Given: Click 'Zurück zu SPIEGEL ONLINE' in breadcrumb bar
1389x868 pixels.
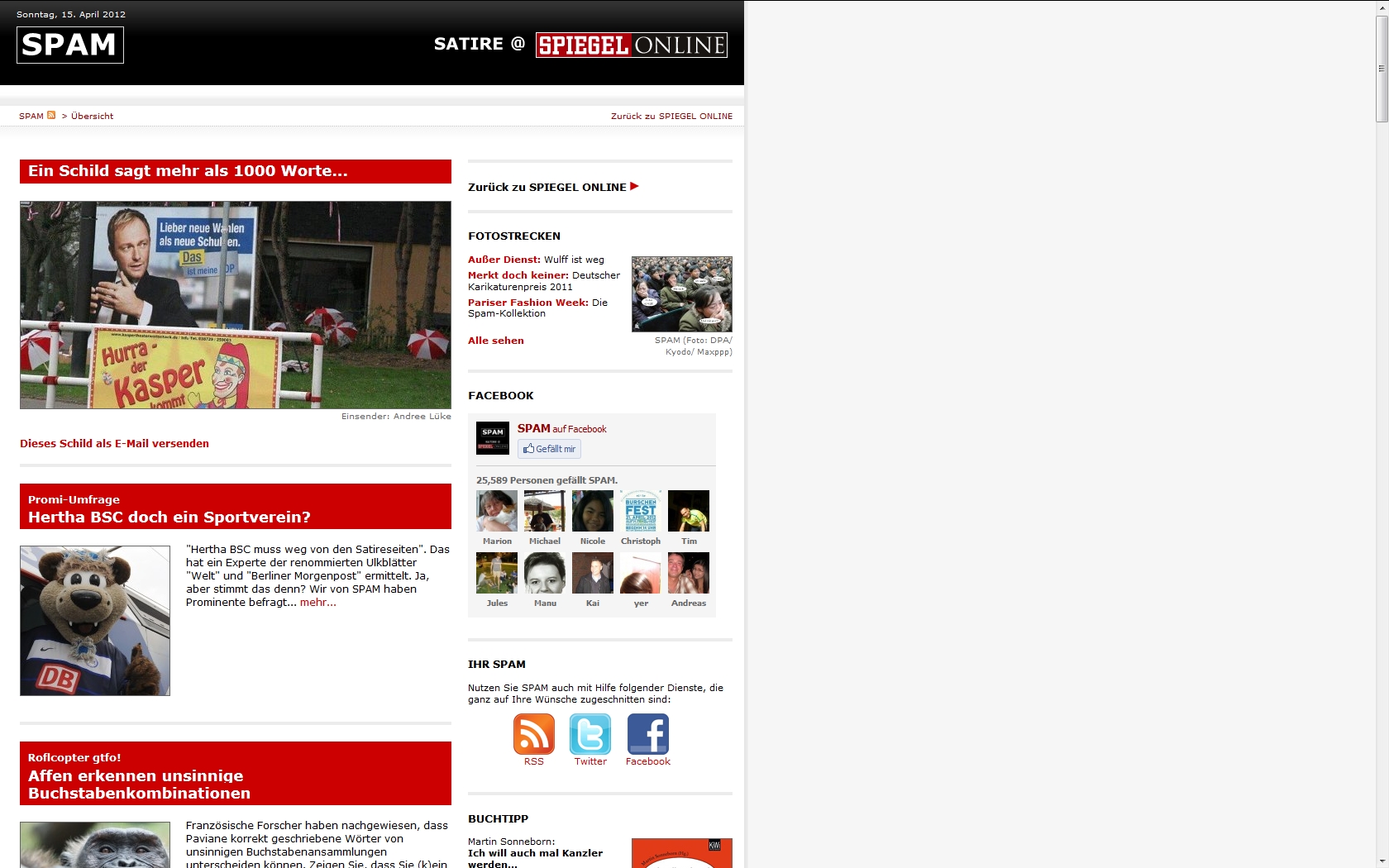Looking at the screenshot, I should pyautogui.click(x=671, y=117).
